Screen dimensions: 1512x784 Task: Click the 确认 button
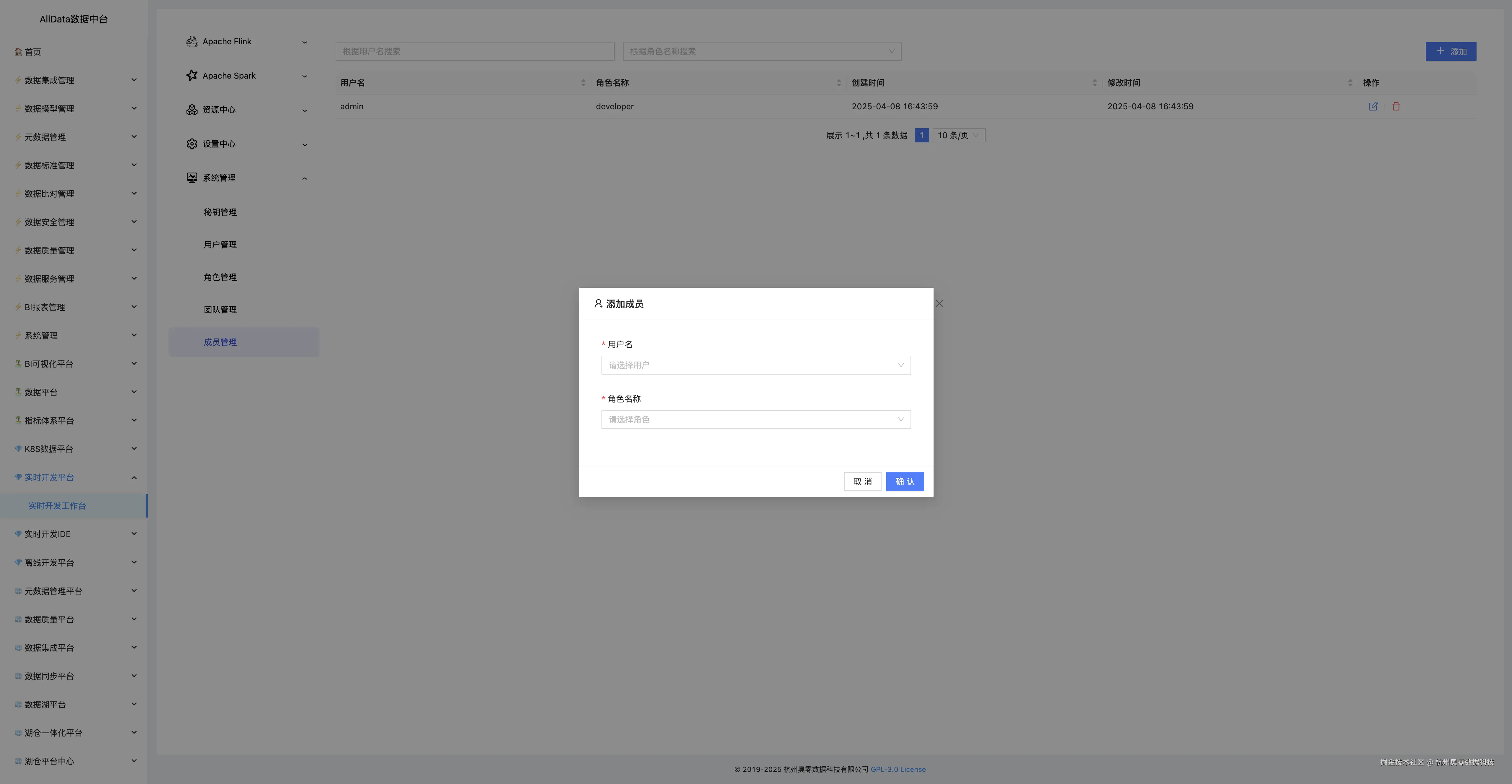(905, 481)
